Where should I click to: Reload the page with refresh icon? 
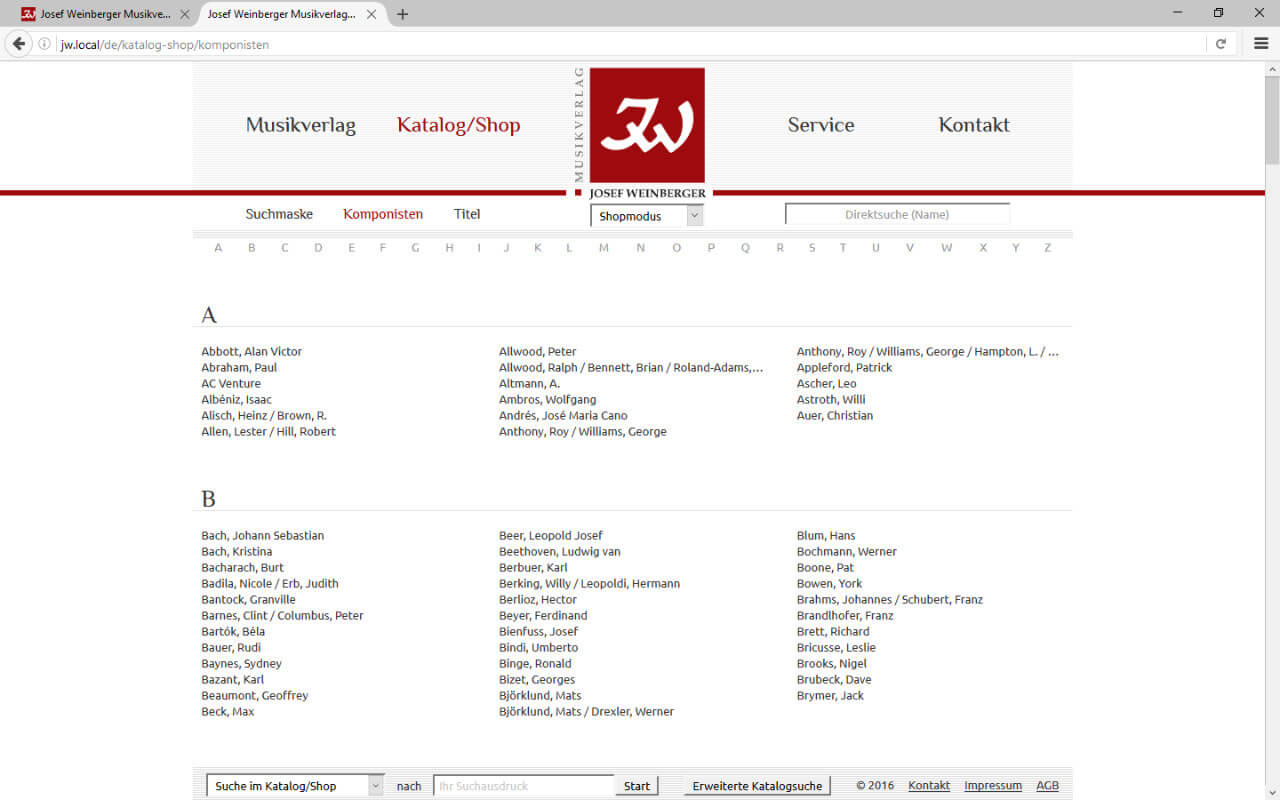1221,44
